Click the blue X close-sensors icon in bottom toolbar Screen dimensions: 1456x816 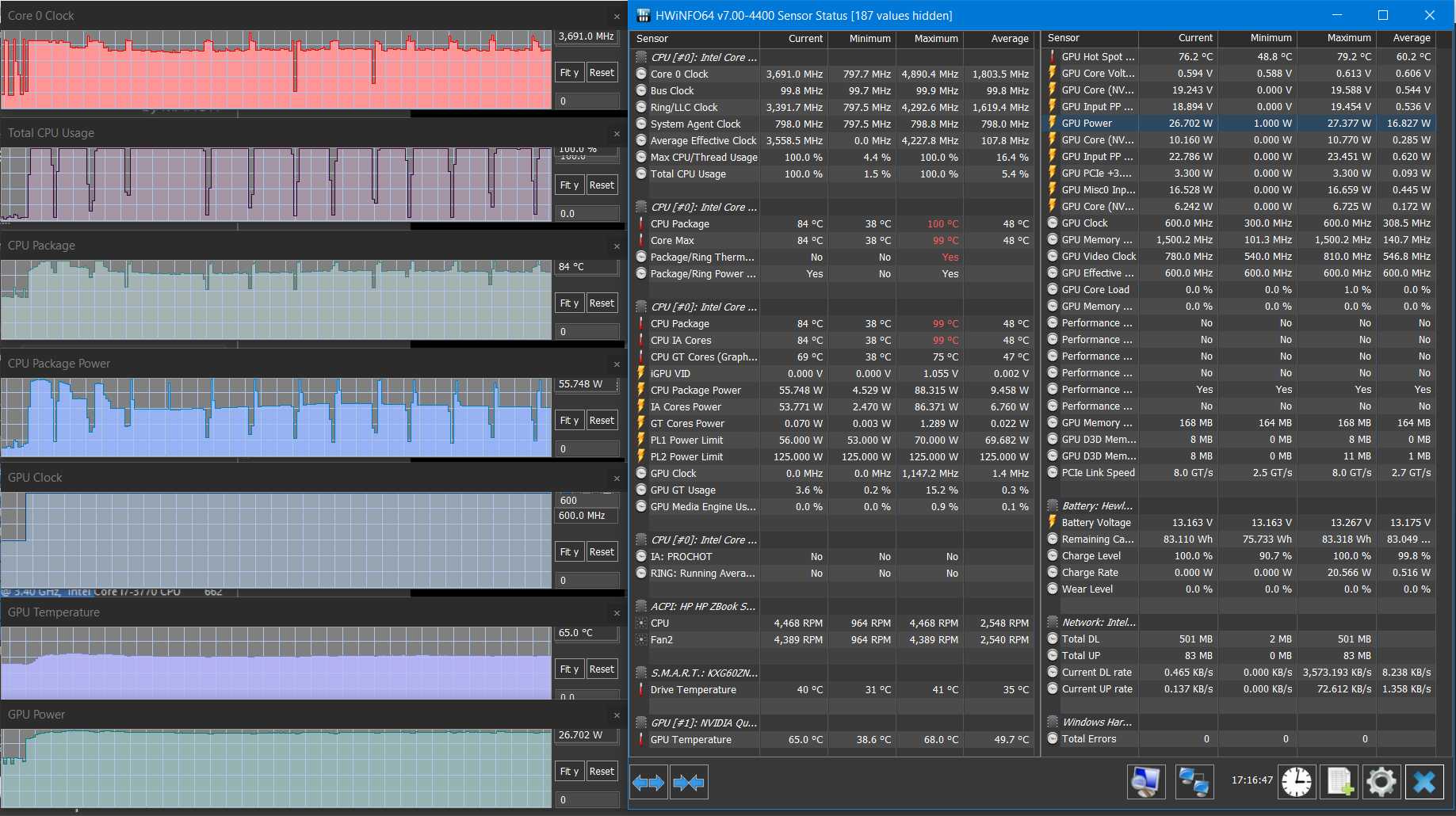click(1424, 782)
